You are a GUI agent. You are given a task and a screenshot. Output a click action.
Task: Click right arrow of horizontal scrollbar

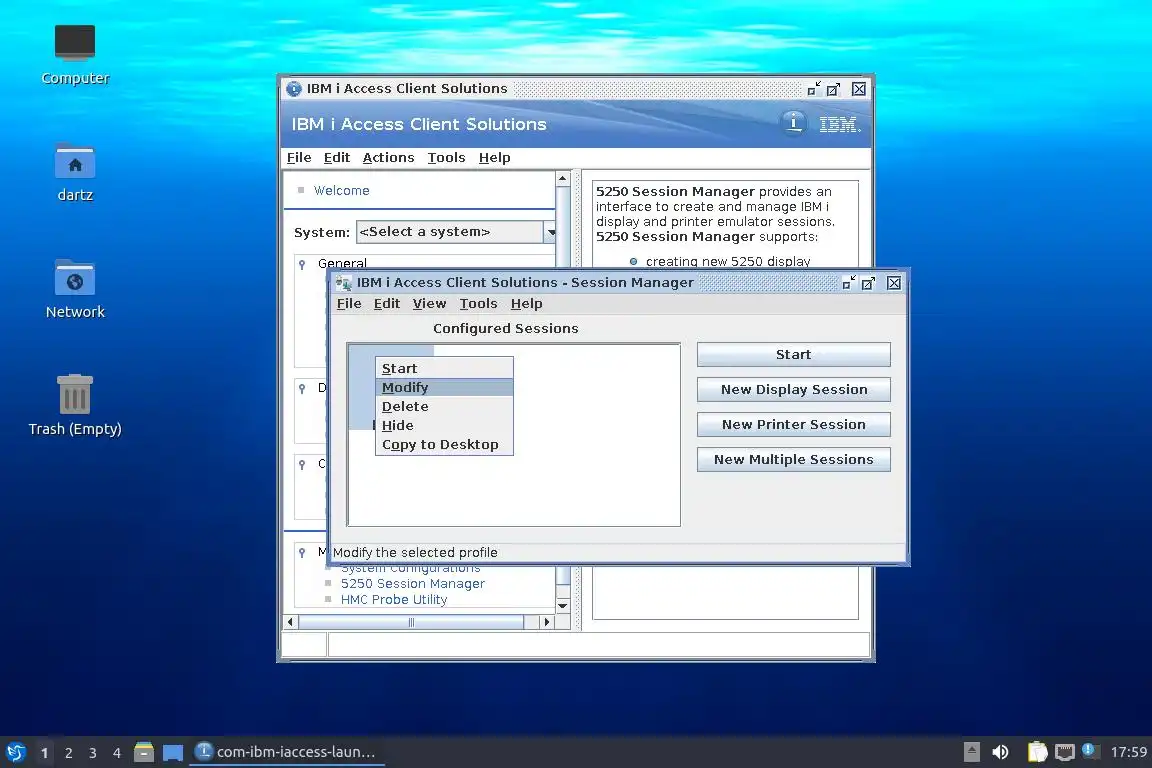[x=546, y=622]
